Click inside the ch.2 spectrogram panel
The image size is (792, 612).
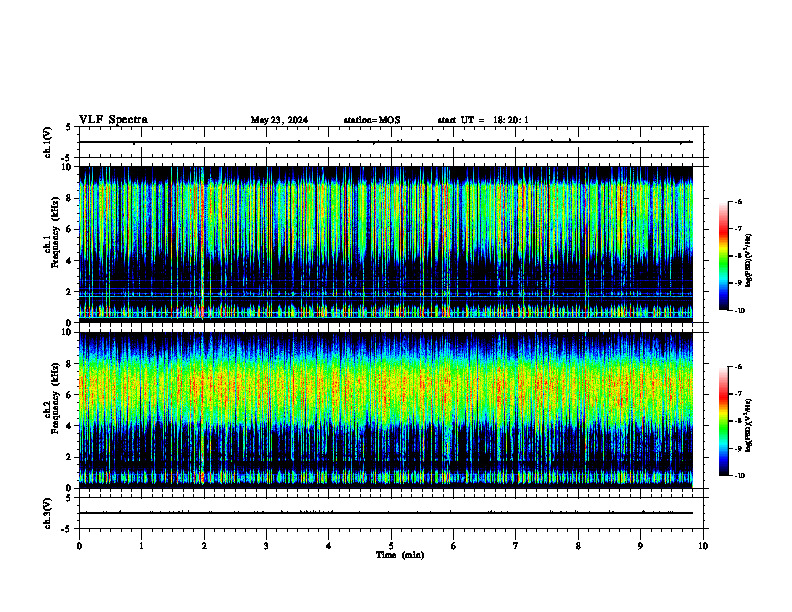pos(386,410)
